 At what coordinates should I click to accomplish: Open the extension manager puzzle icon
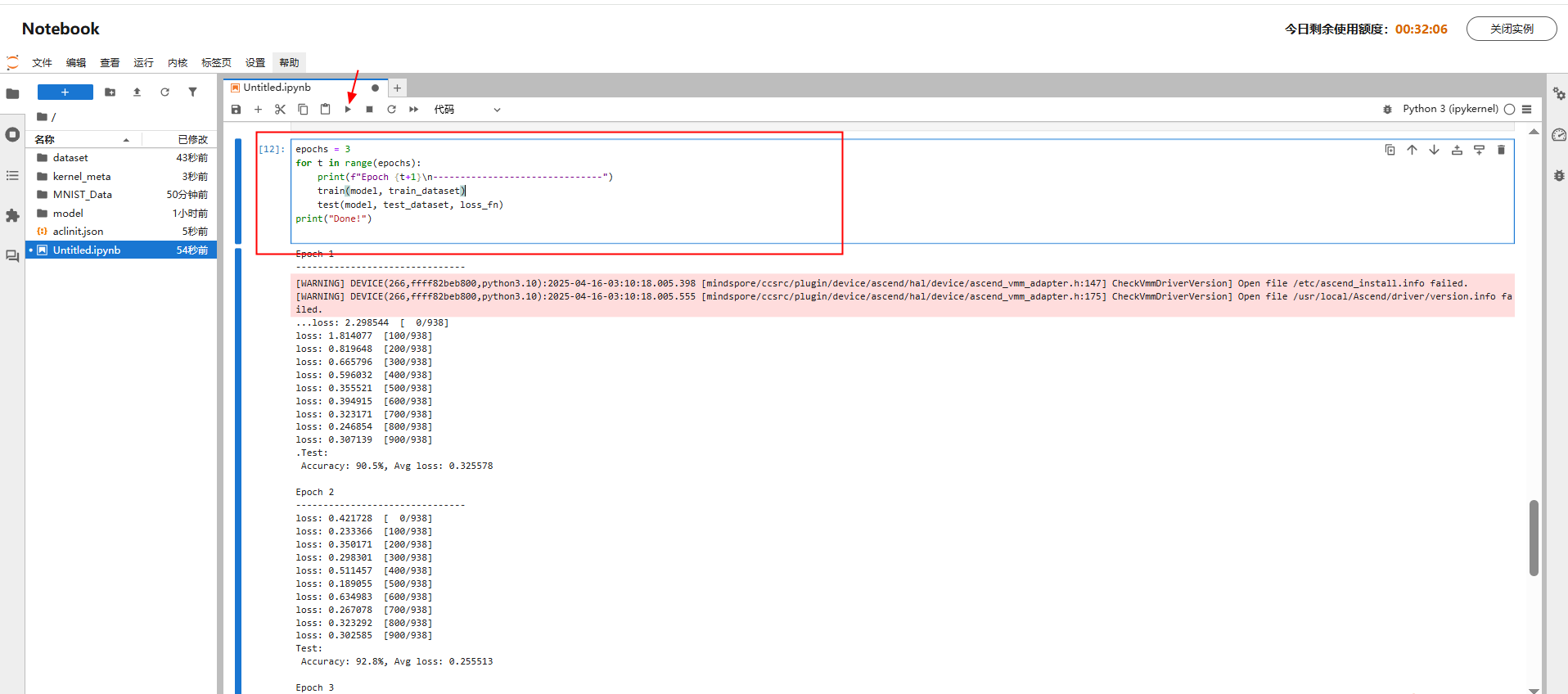[x=12, y=215]
